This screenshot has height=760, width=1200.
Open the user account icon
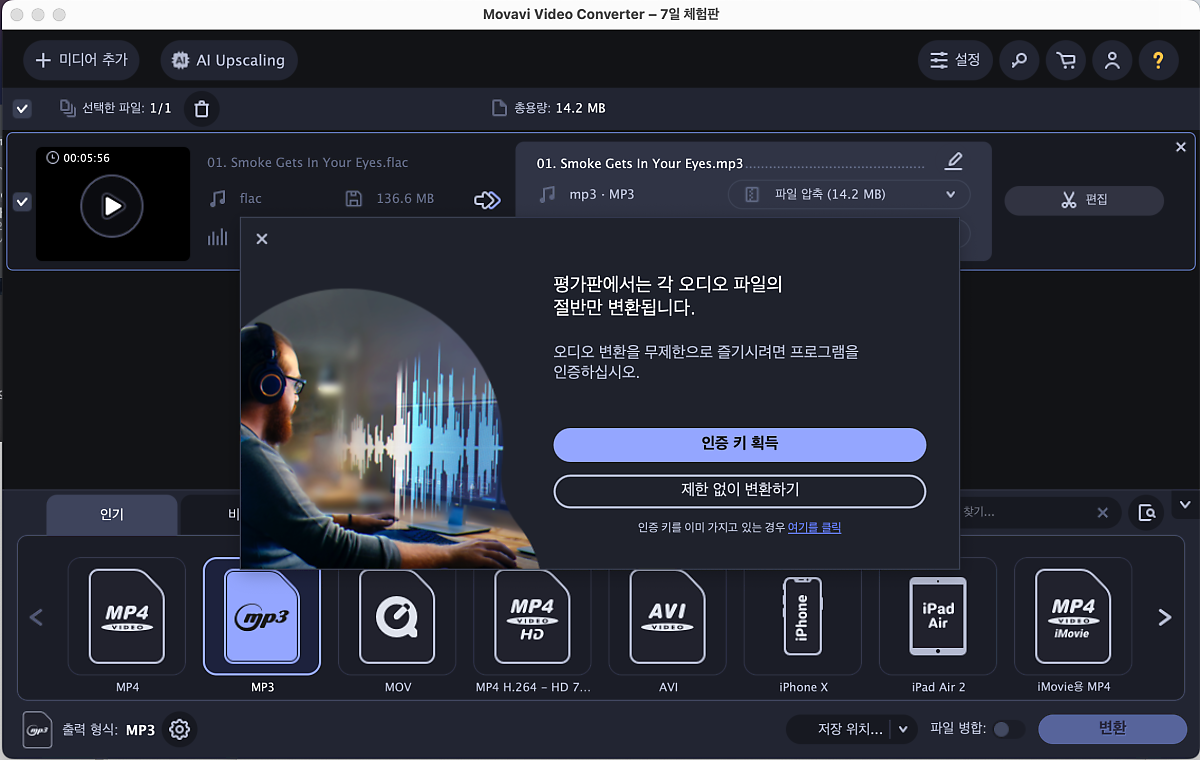click(1112, 60)
